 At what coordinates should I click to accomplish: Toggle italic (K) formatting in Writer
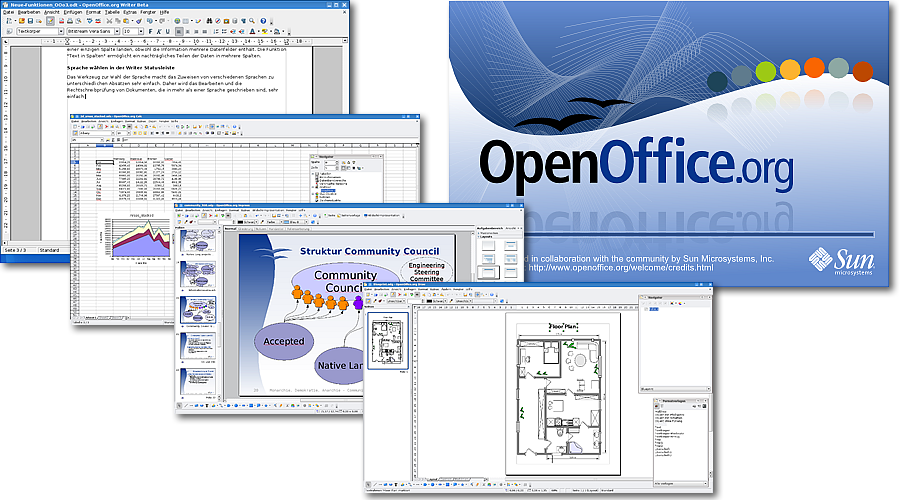(x=158, y=31)
